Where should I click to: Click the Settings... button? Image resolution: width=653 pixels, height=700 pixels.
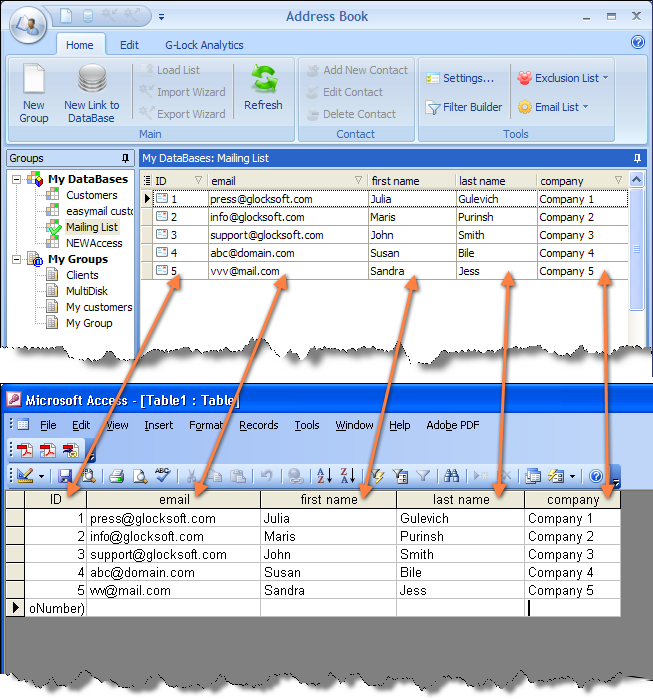tap(461, 78)
